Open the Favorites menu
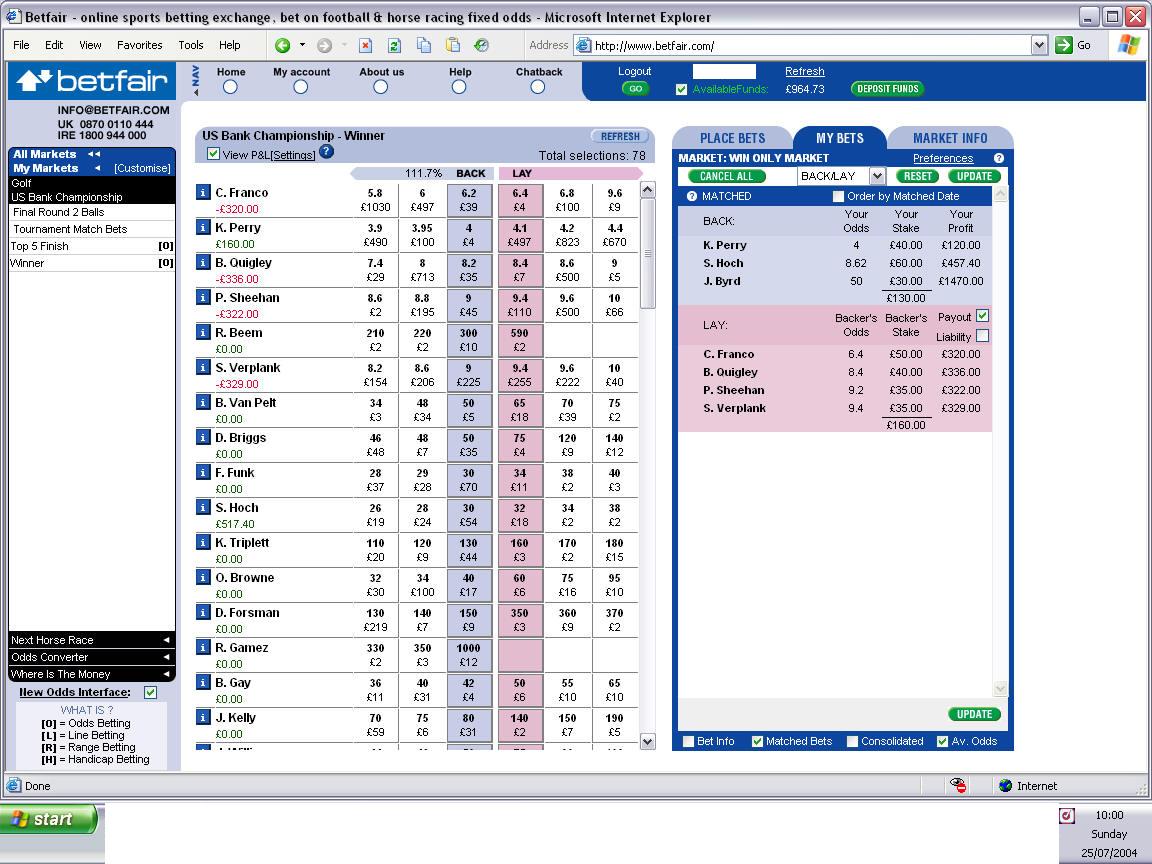The height and width of the screenshot is (864, 1152). pyautogui.click(x=139, y=45)
